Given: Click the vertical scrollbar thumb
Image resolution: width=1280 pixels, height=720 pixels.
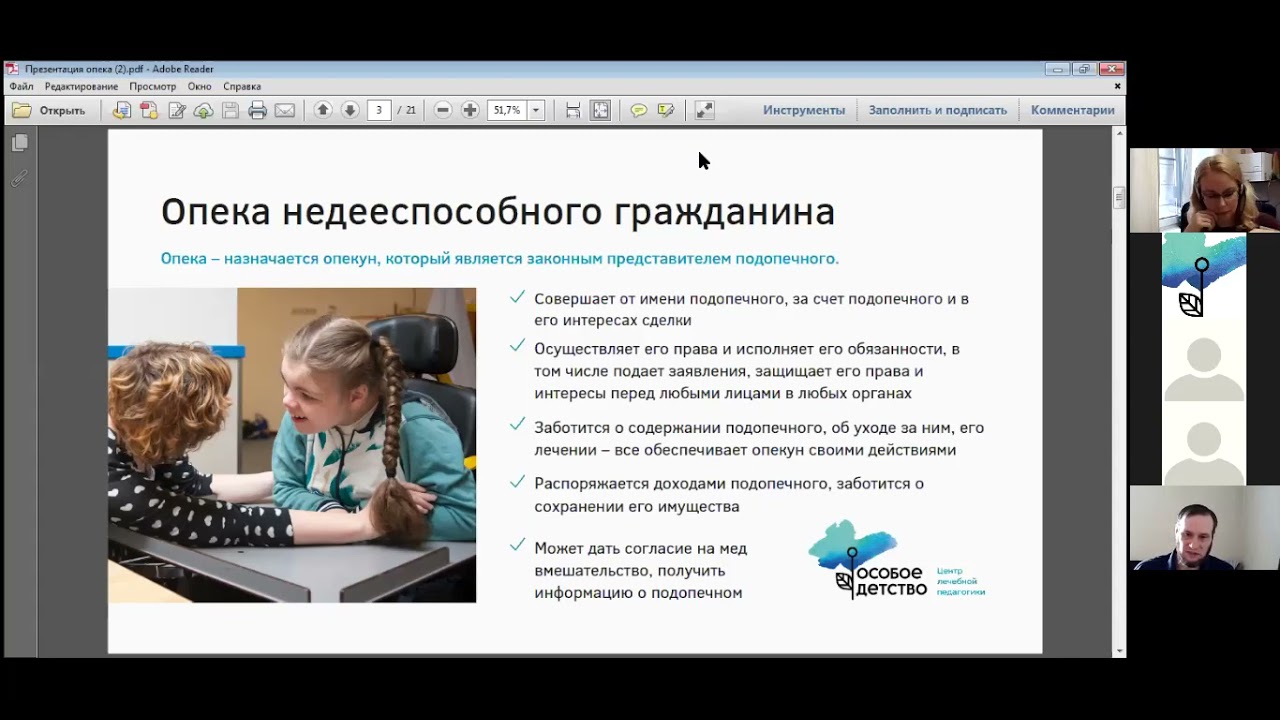Looking at the screenshot, I should [1119, 197].
